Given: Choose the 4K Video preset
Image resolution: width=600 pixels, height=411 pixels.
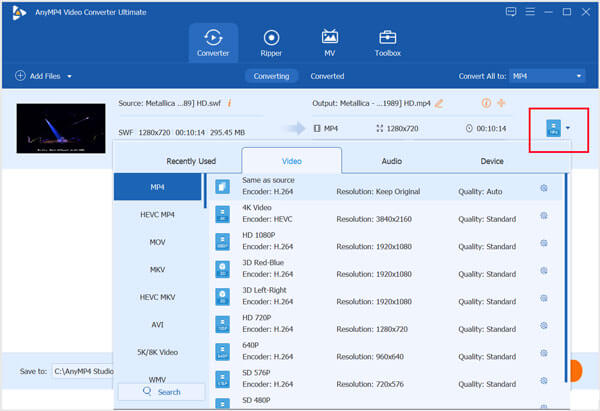Looking at the screenshot, I should (385, 214).
